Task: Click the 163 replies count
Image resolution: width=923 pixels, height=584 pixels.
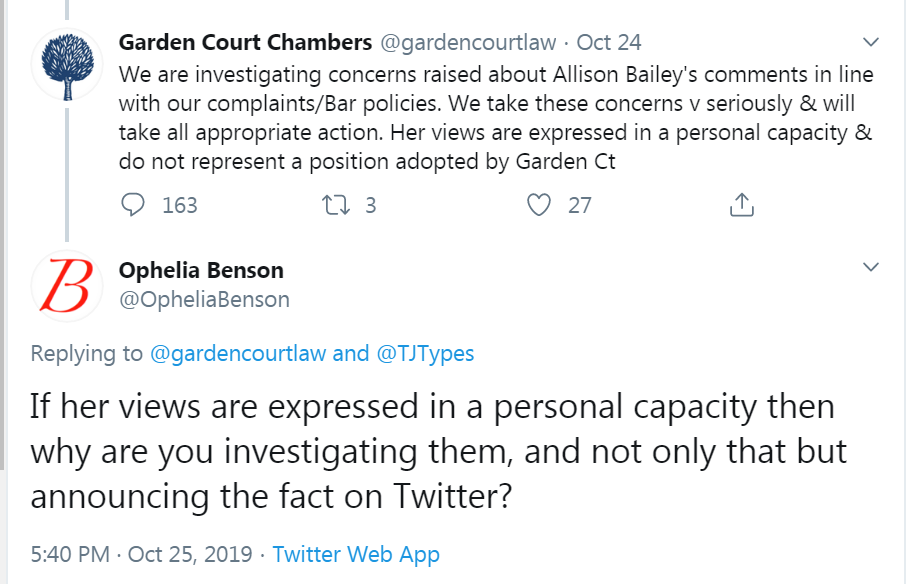Action: 179,205
